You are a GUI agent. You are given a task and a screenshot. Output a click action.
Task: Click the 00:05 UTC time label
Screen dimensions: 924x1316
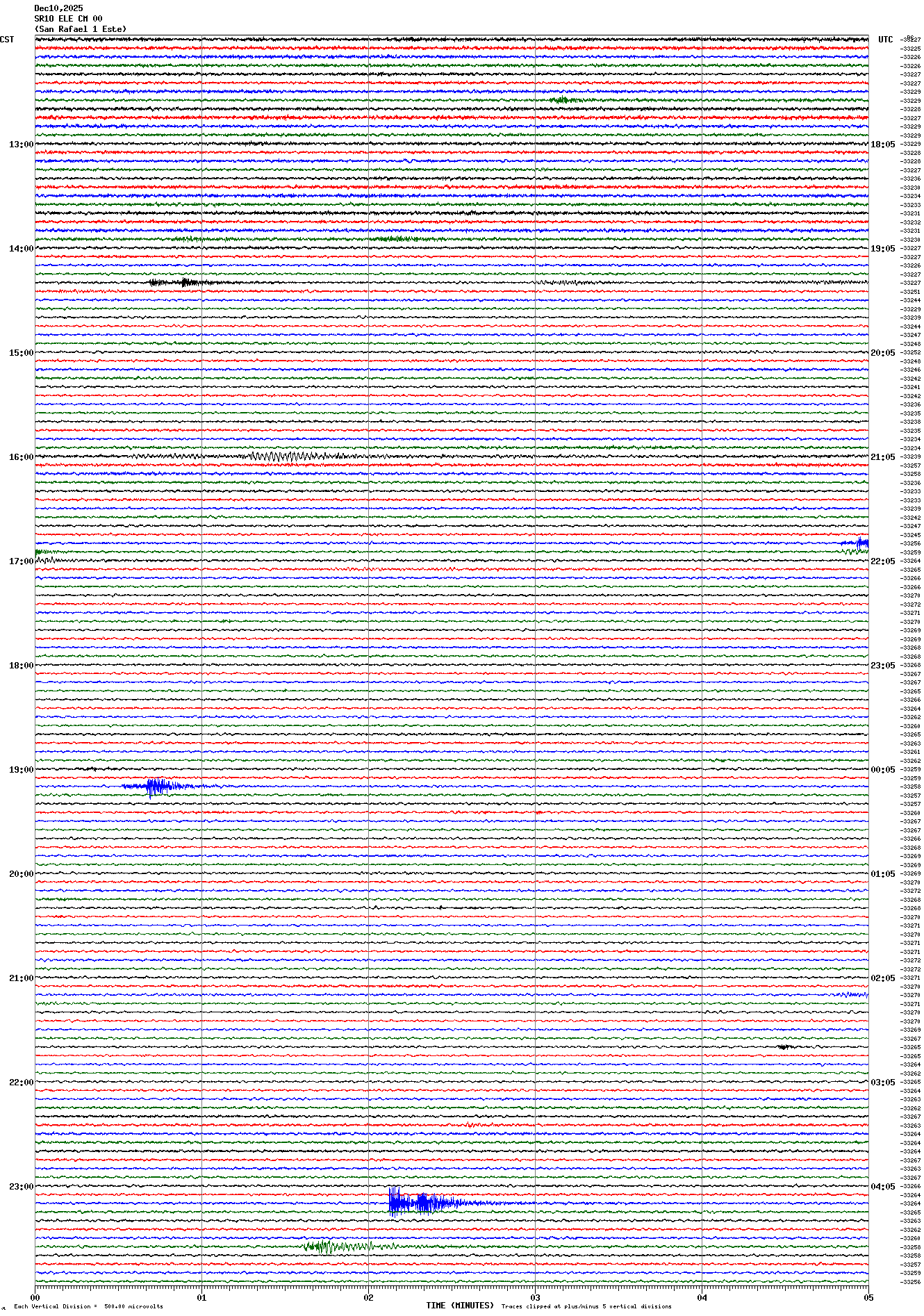coord(882,770)
